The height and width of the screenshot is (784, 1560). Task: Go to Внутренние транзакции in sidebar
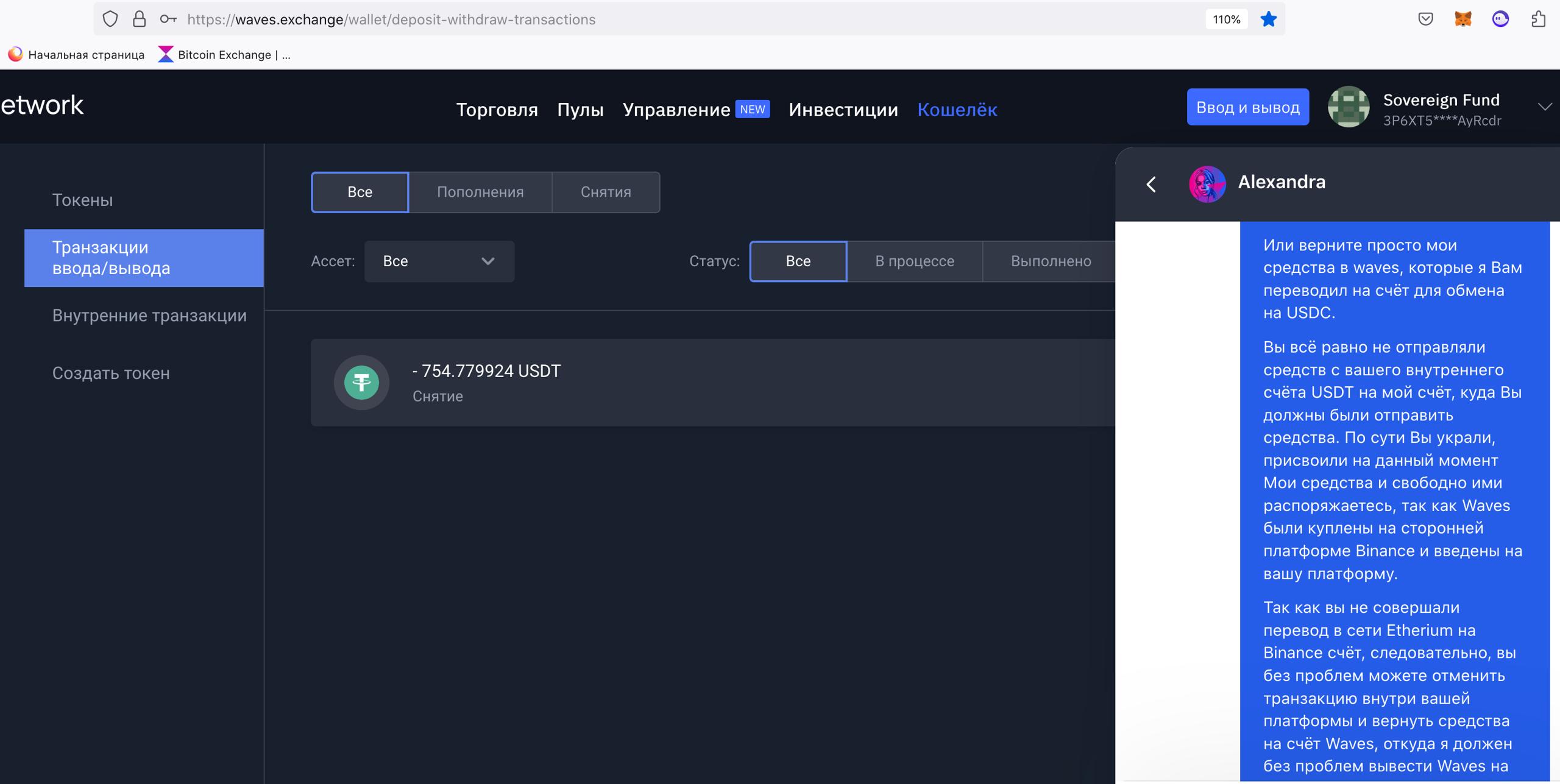(149, 316)
